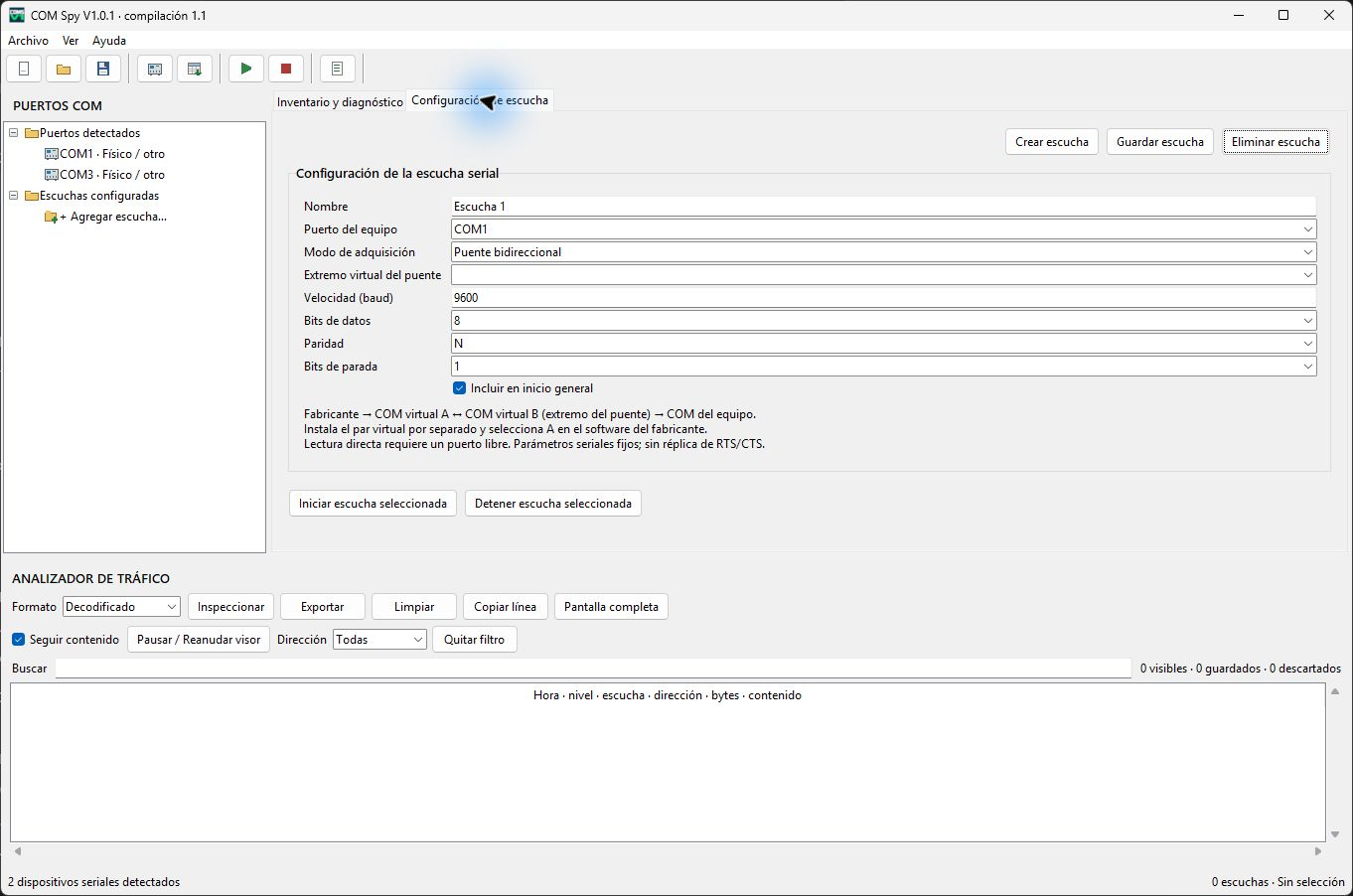Open the Formato dropdown set to Decodificado

point(121,607)
